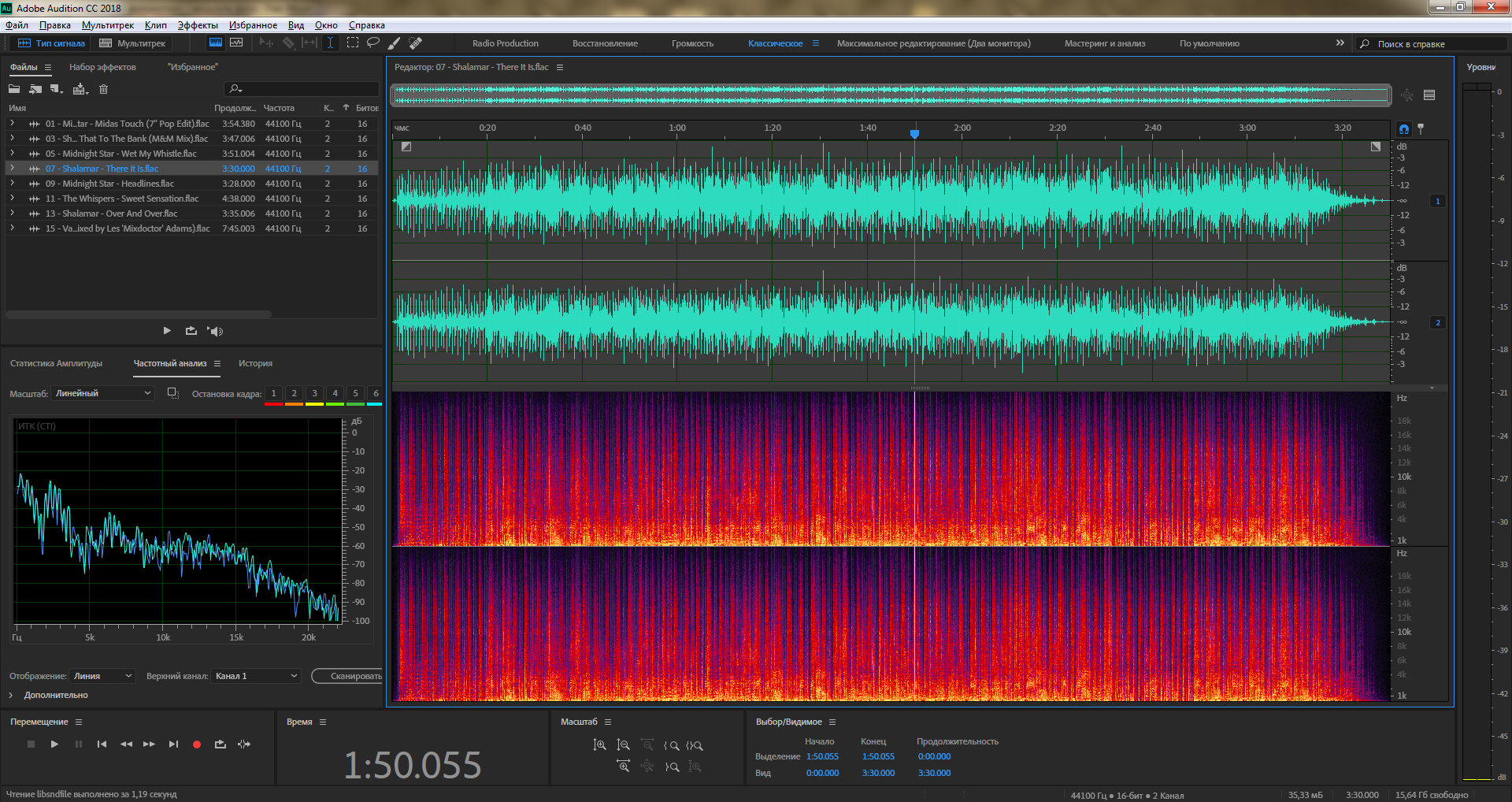1512x802 pixels.
Task: Click frame hold button 1
Action: 273,393
